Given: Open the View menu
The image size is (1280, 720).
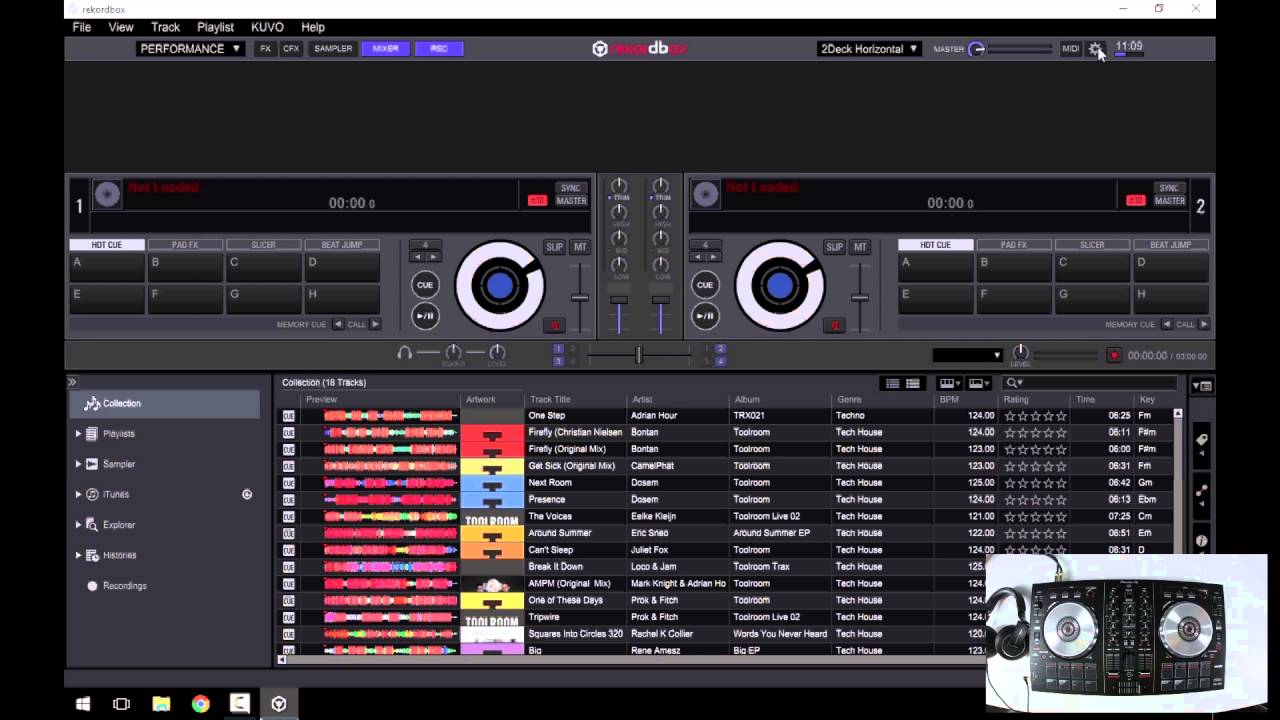Looking at the screenshot, I should [121, 27].
